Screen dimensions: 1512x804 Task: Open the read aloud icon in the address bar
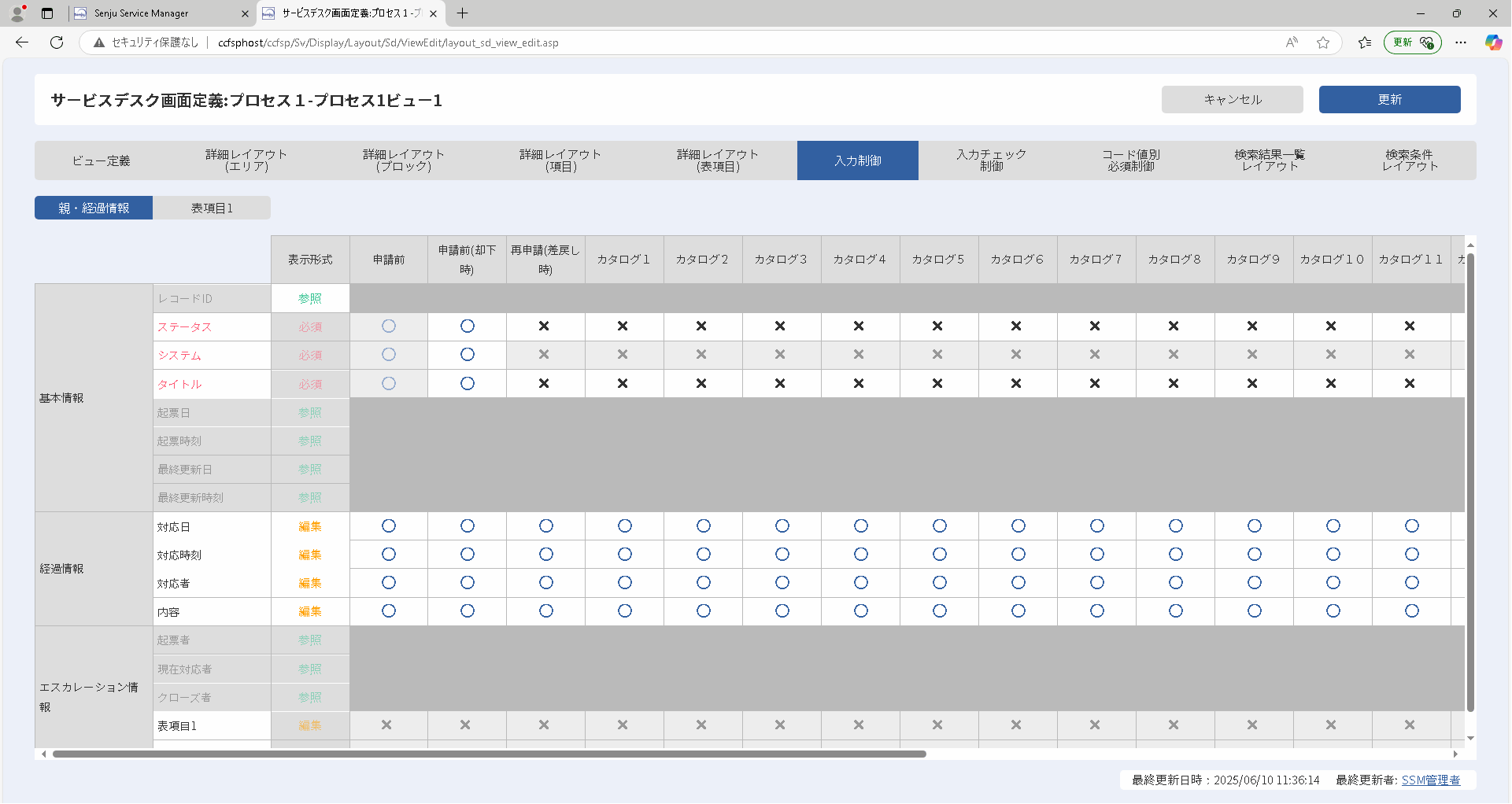point(1292,42)
